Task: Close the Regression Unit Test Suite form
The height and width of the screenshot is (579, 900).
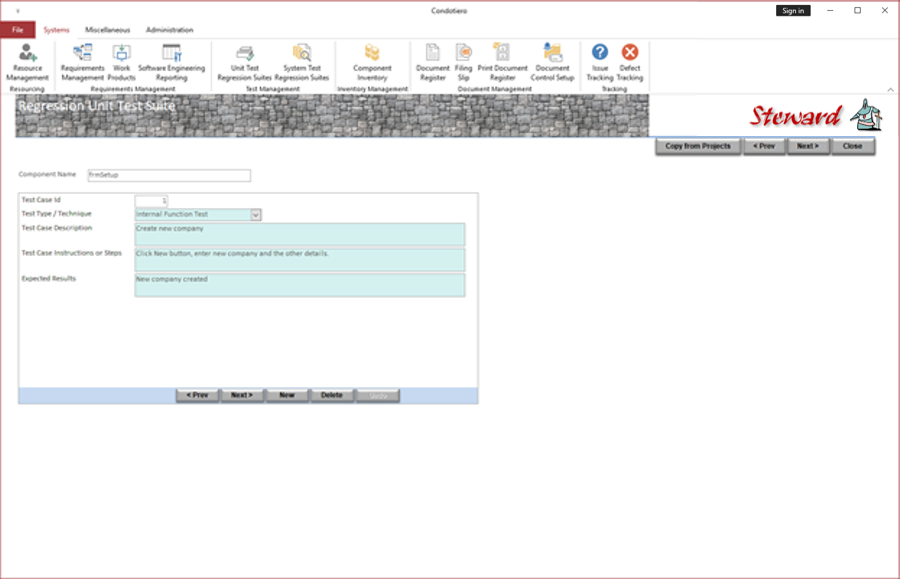Action: click(x=852, y=146)
